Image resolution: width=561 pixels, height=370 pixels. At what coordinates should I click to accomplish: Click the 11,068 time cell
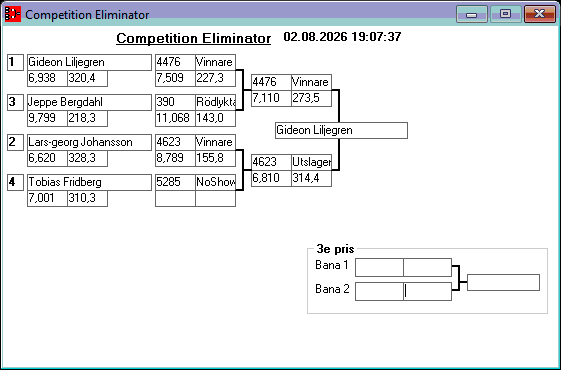coord(175,118)
